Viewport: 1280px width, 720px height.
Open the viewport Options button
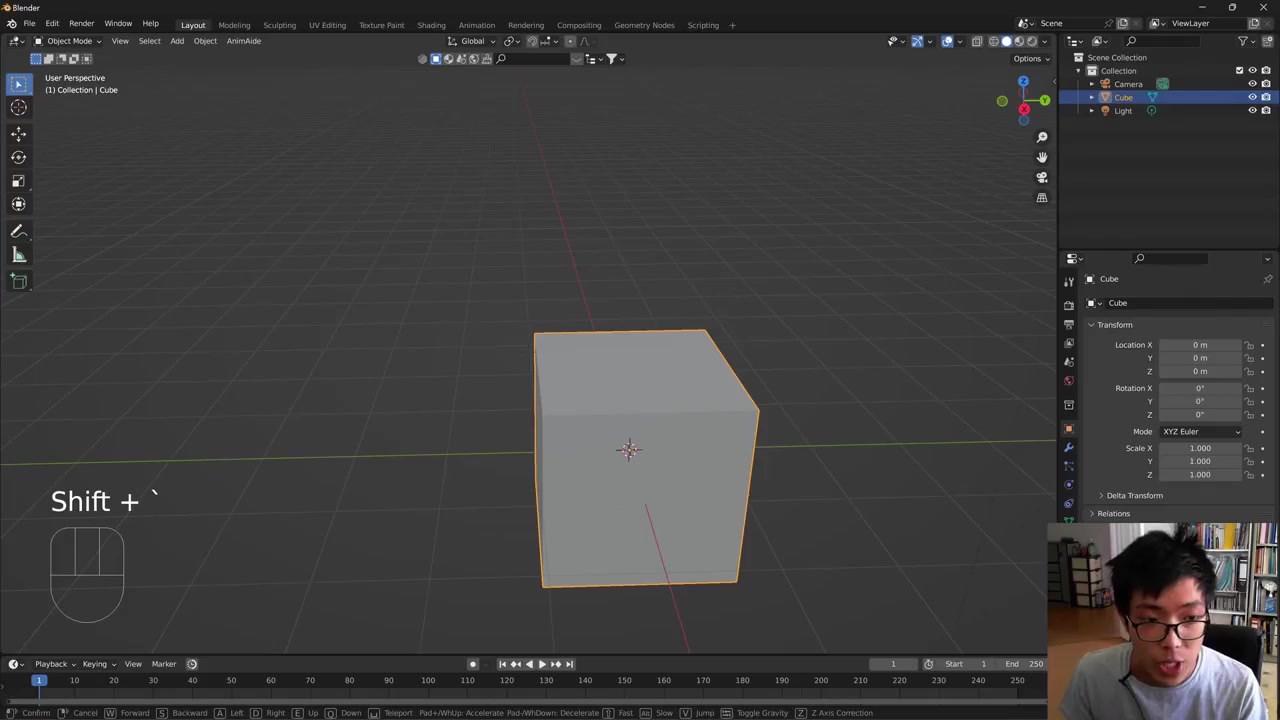(x=1030, y=59)
